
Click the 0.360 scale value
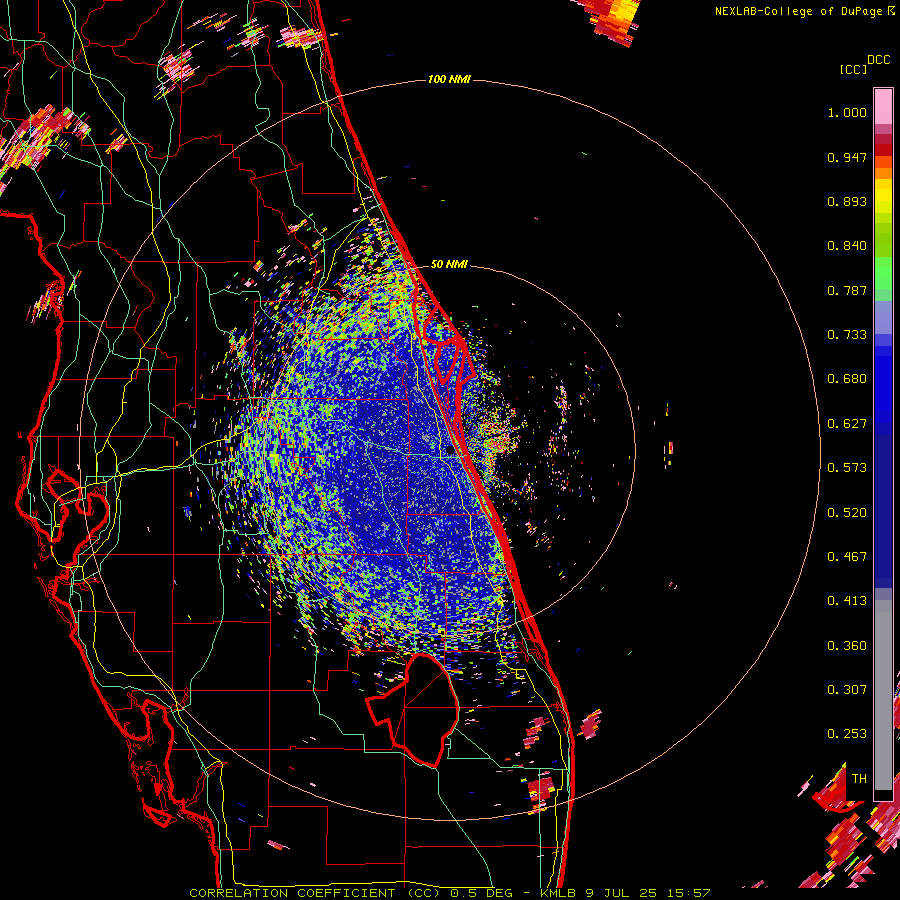(847, 646)
